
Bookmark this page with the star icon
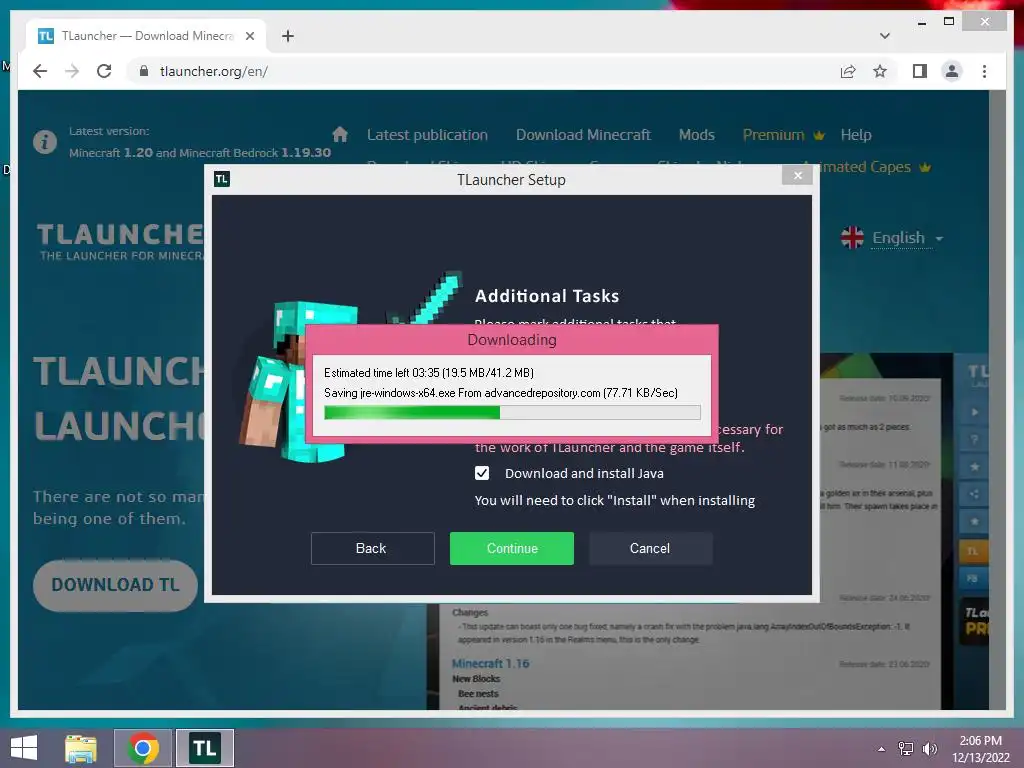880,71
